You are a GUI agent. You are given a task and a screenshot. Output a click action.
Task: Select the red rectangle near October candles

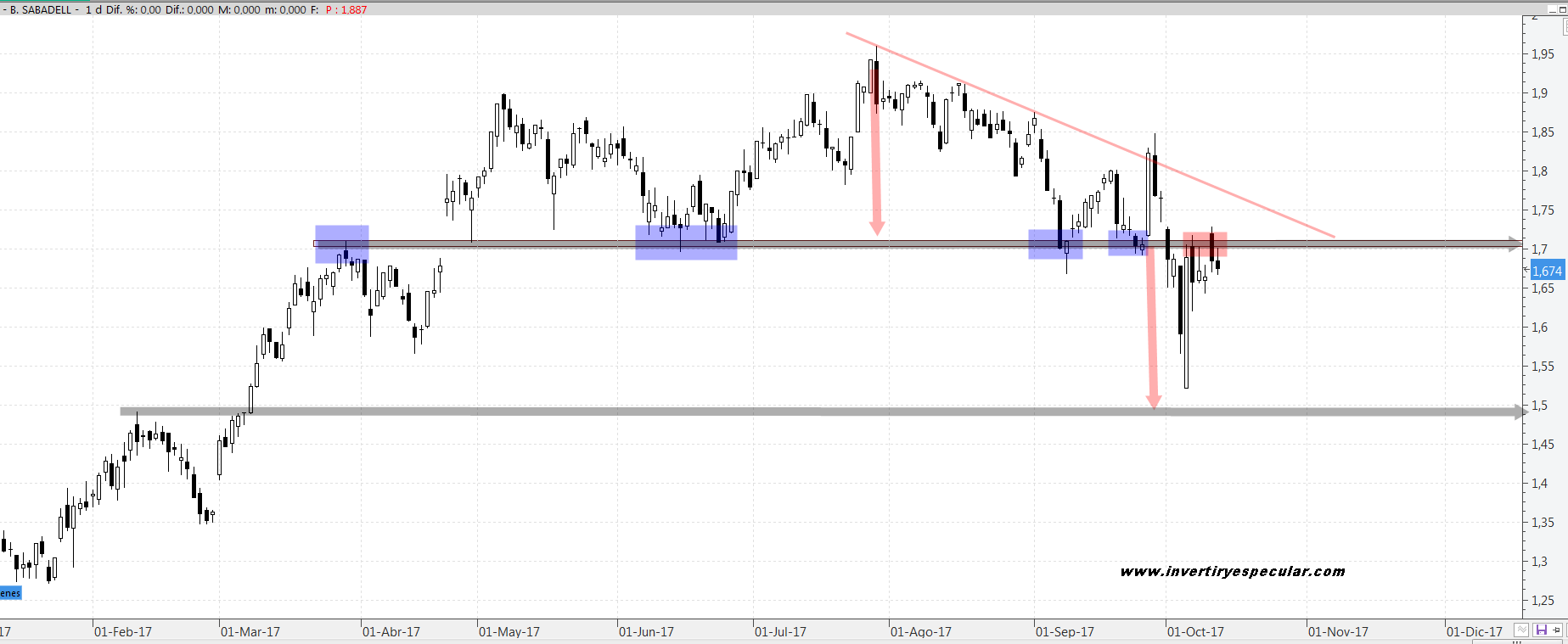[1205, 244]
